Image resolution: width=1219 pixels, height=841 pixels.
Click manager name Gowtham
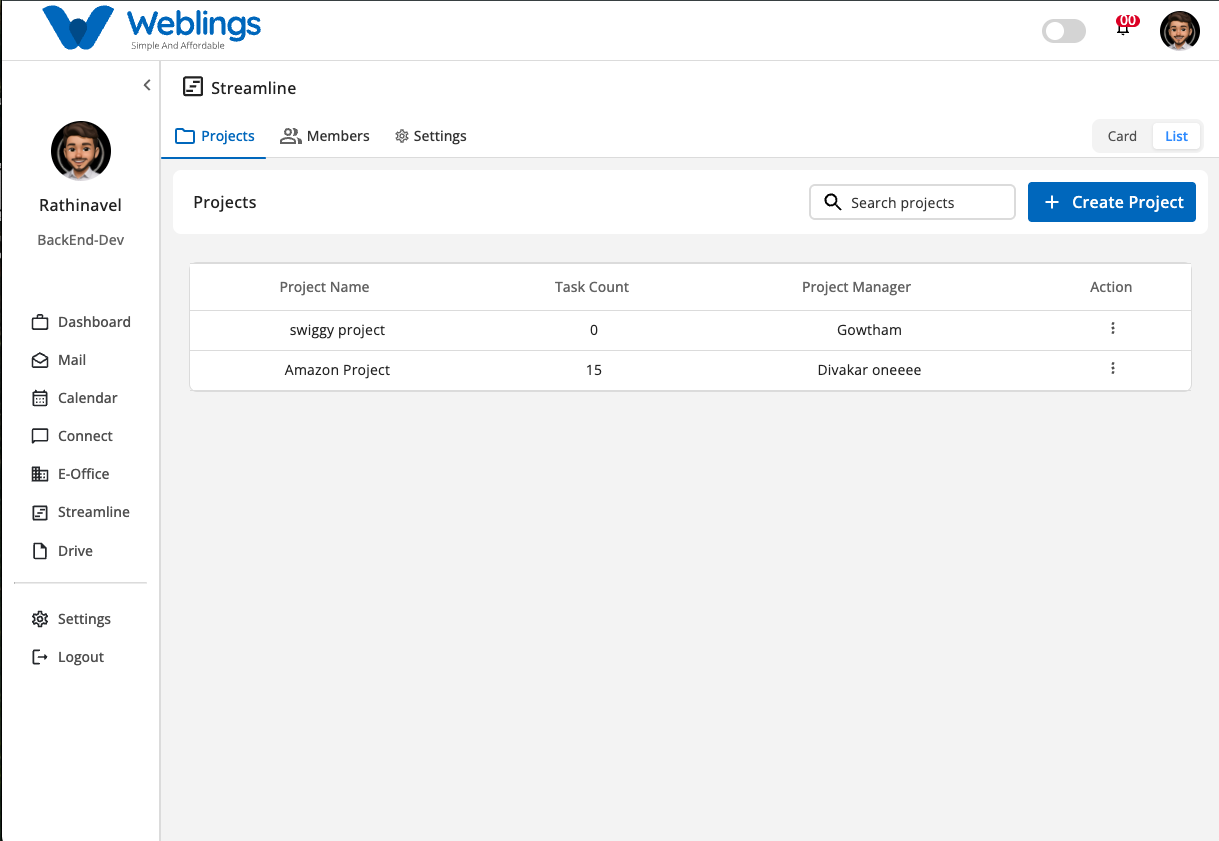[869, 330]
